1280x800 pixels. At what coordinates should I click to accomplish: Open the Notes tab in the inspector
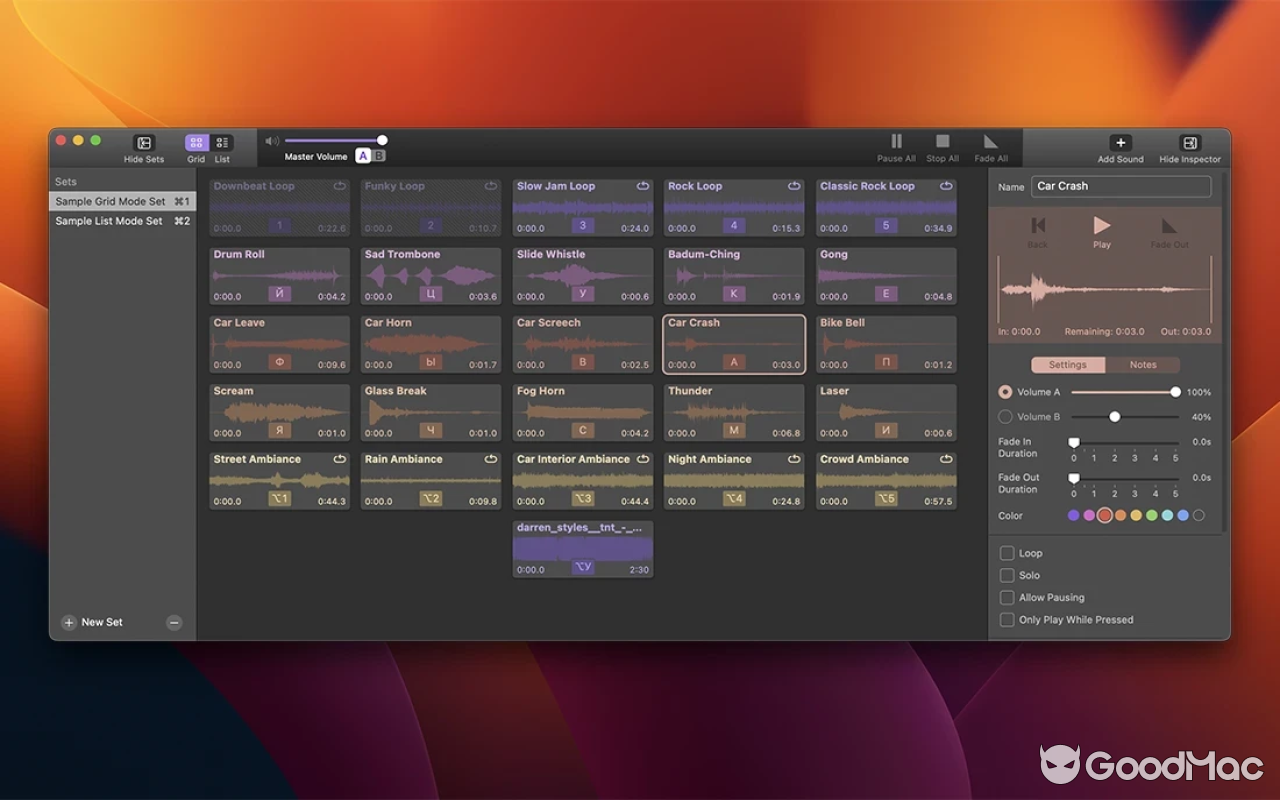1144,364
